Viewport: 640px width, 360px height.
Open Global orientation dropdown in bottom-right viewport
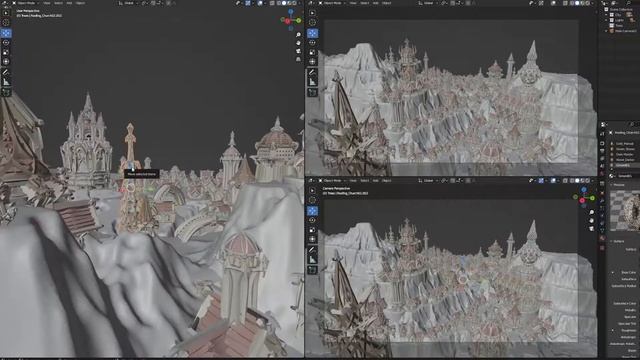point(428,180)
